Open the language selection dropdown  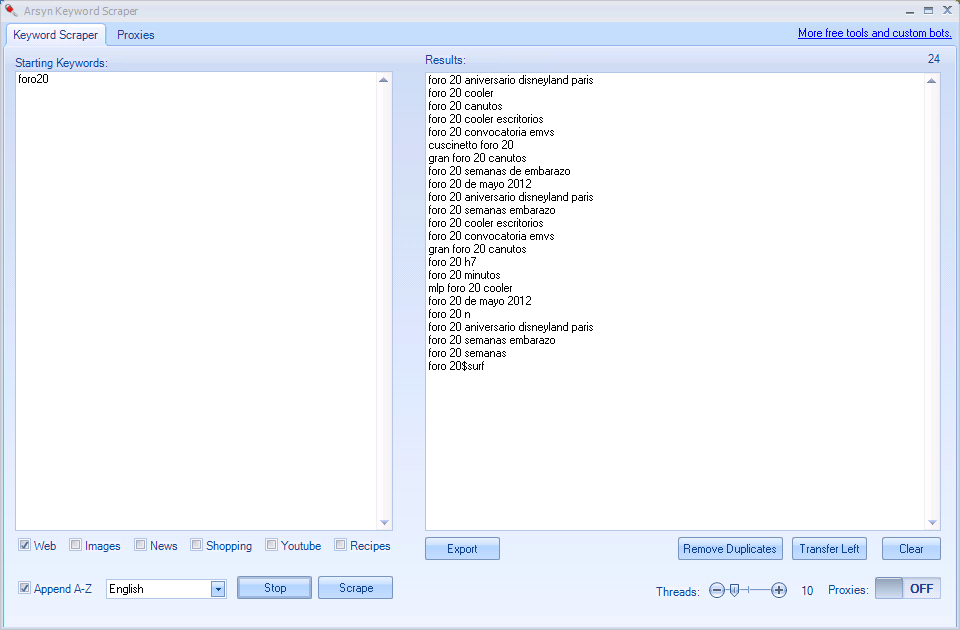coord(218,588)
